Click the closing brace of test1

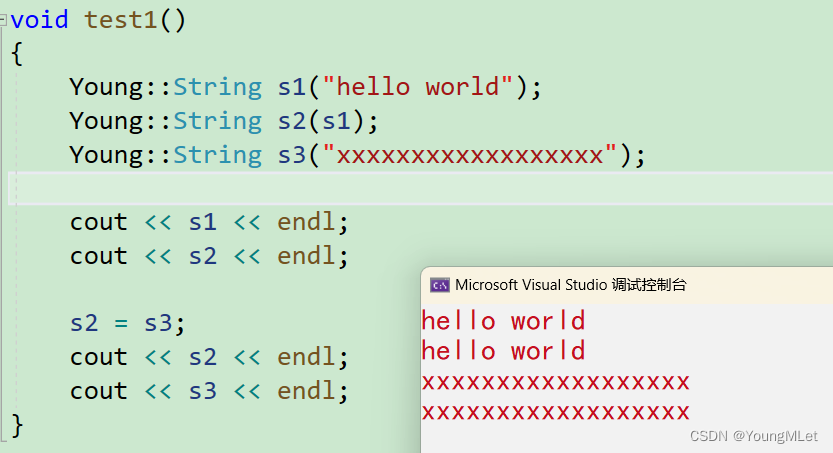pyautogui.click(x=17, y=425)
